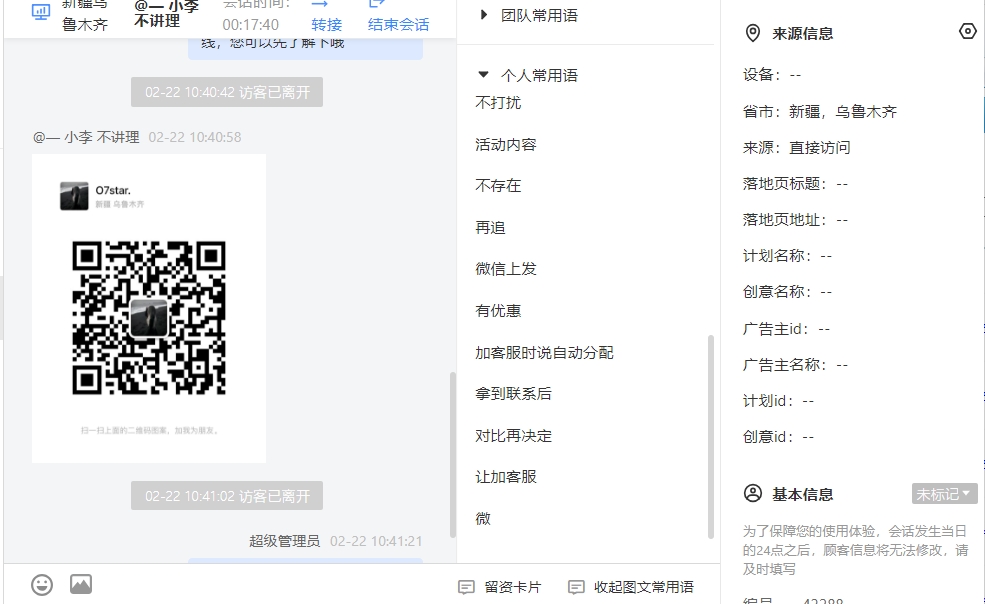
Task: Click the send image icon
Action: coord(80,585)
